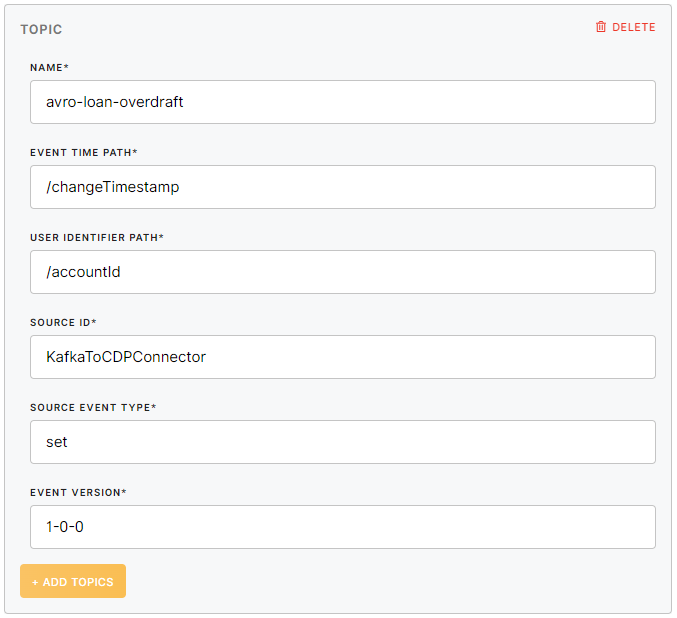The width and height of the screenshot is (677, 618).
Task: Click the Event Time Path input field
Action: (x=343, y=187)
